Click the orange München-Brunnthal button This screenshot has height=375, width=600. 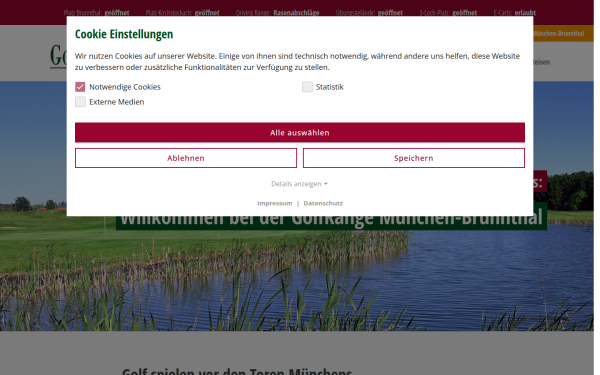[x=563, y=34]
